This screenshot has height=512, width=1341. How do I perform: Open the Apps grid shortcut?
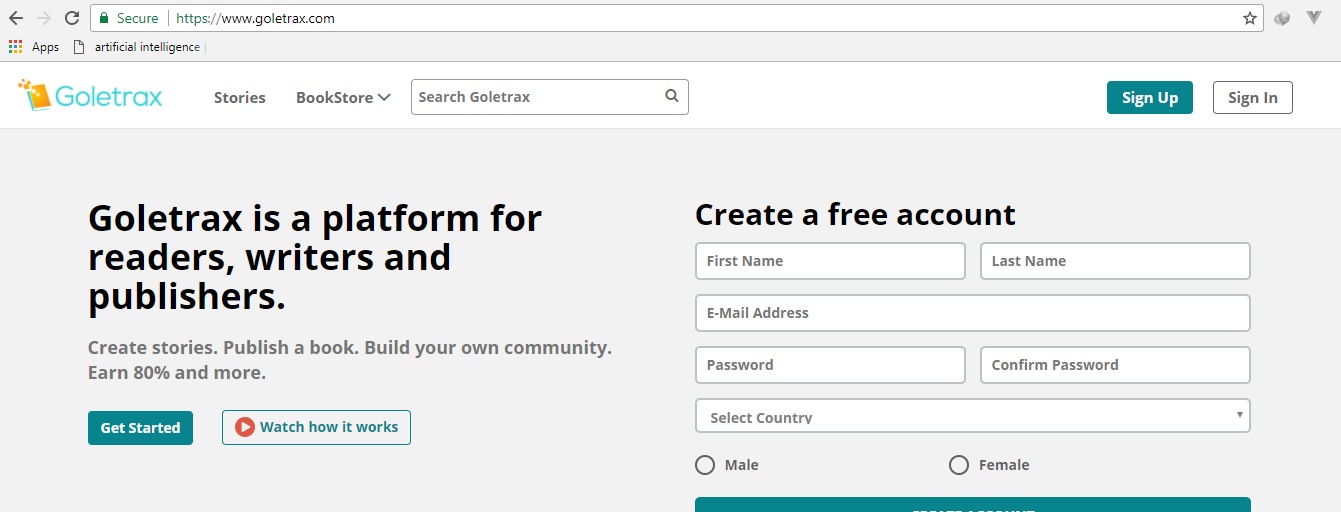(x=34, y=47)
